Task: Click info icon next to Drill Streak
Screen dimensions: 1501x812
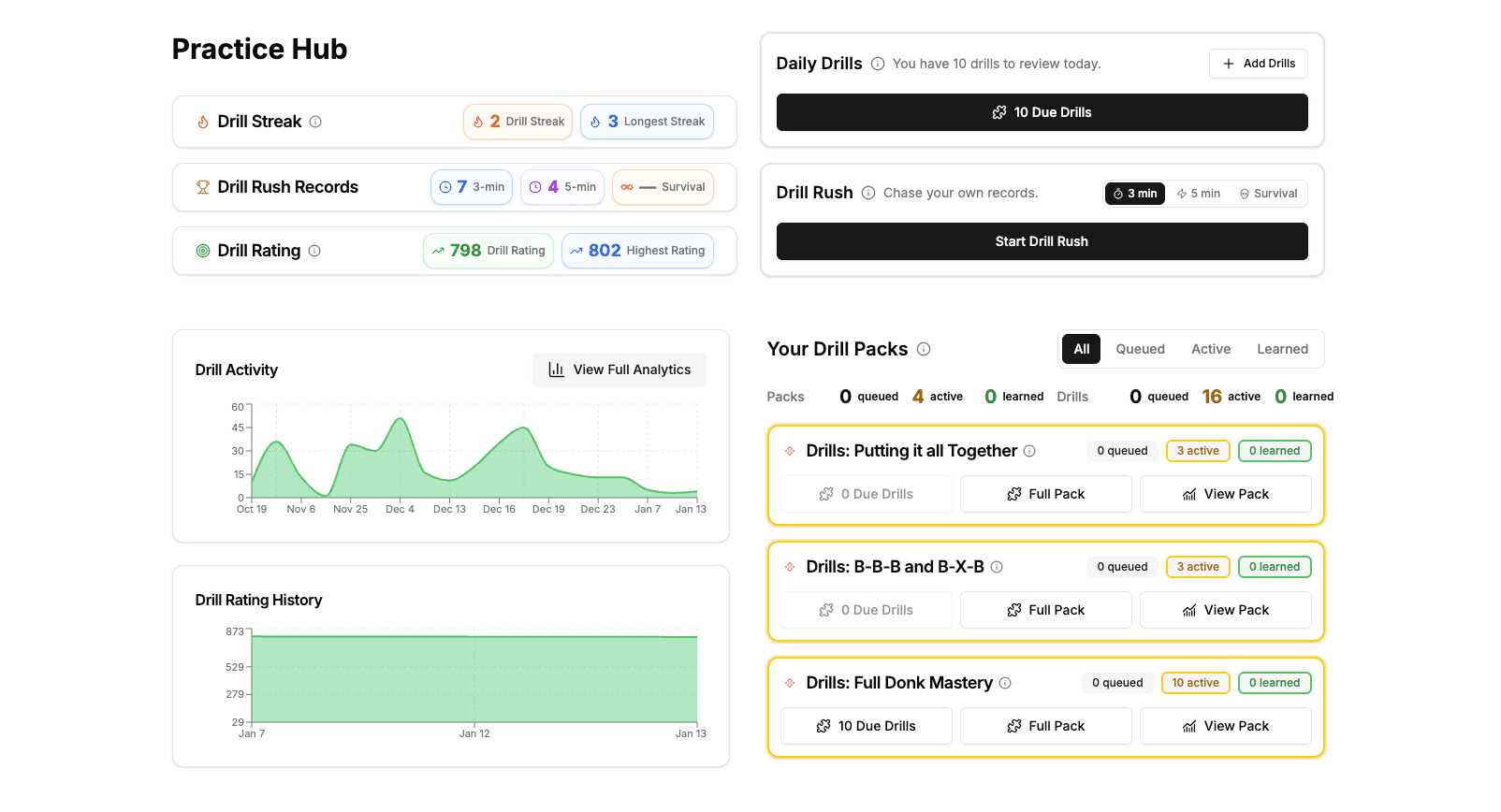Action: (315, 122)
